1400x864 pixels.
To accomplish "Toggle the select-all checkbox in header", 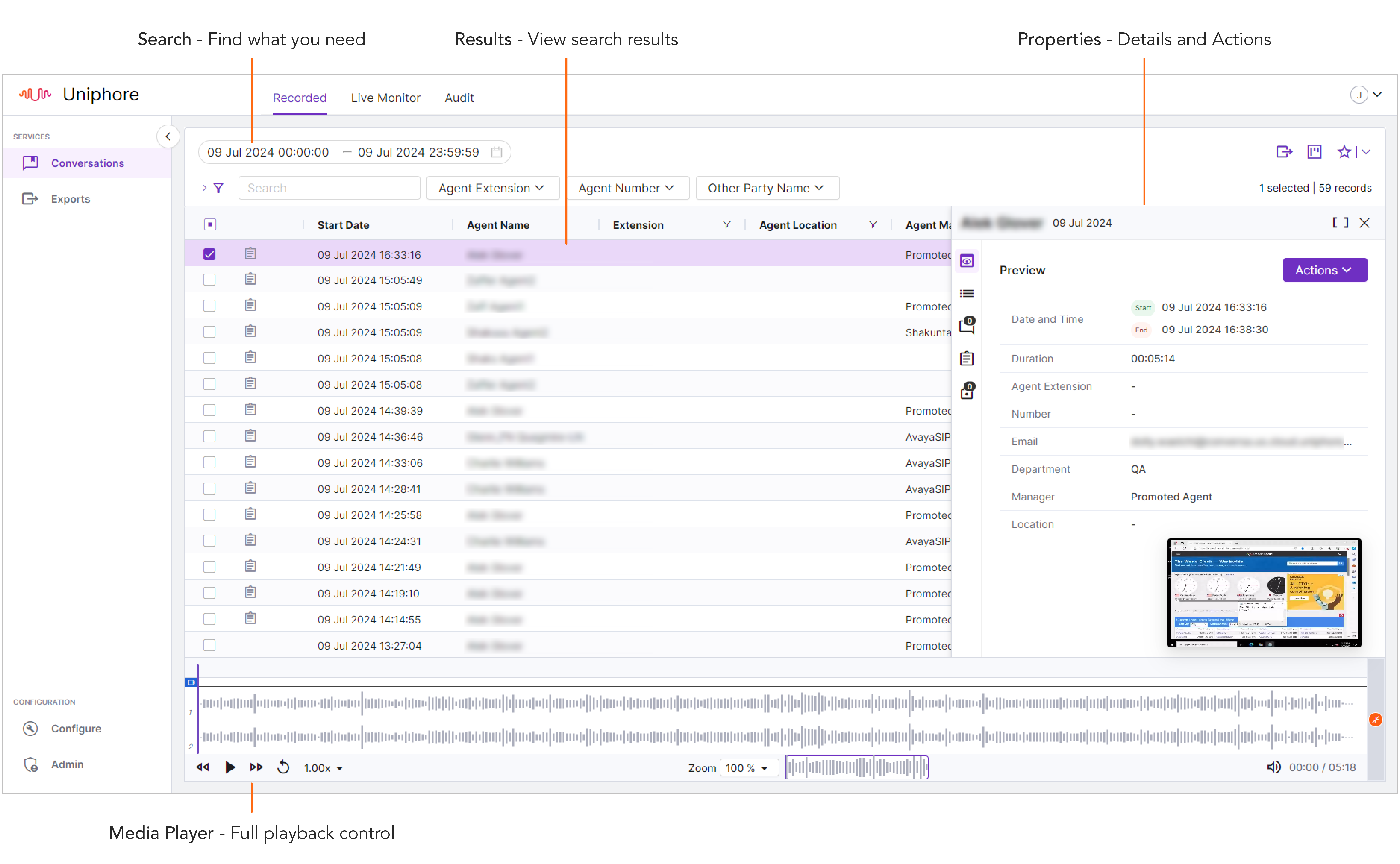I will point(210,225).
